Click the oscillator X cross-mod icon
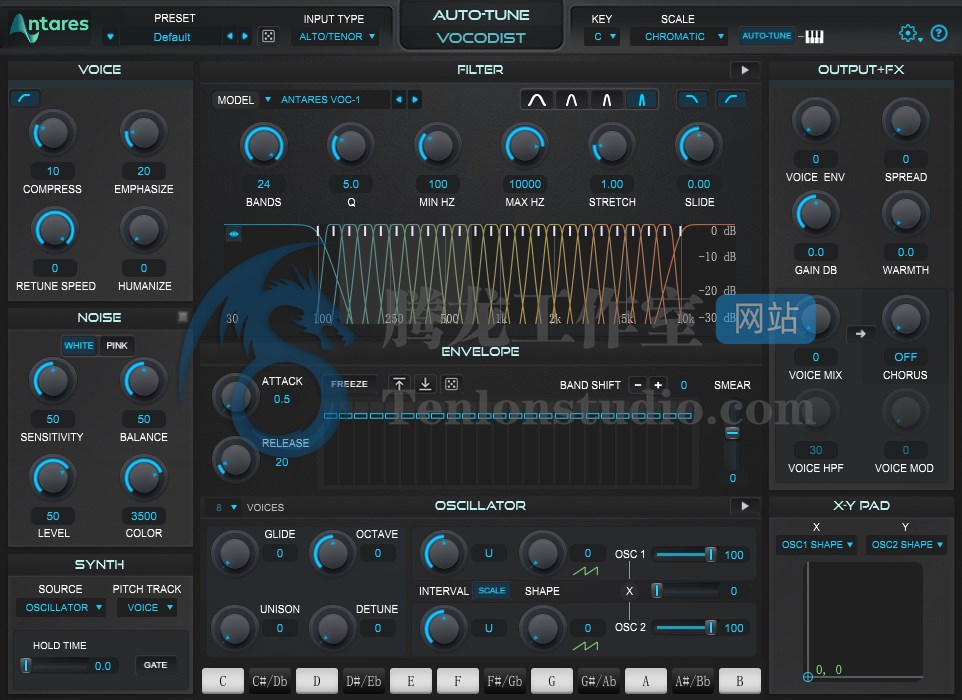The image size is (962, 700). [x=629, y=591]
